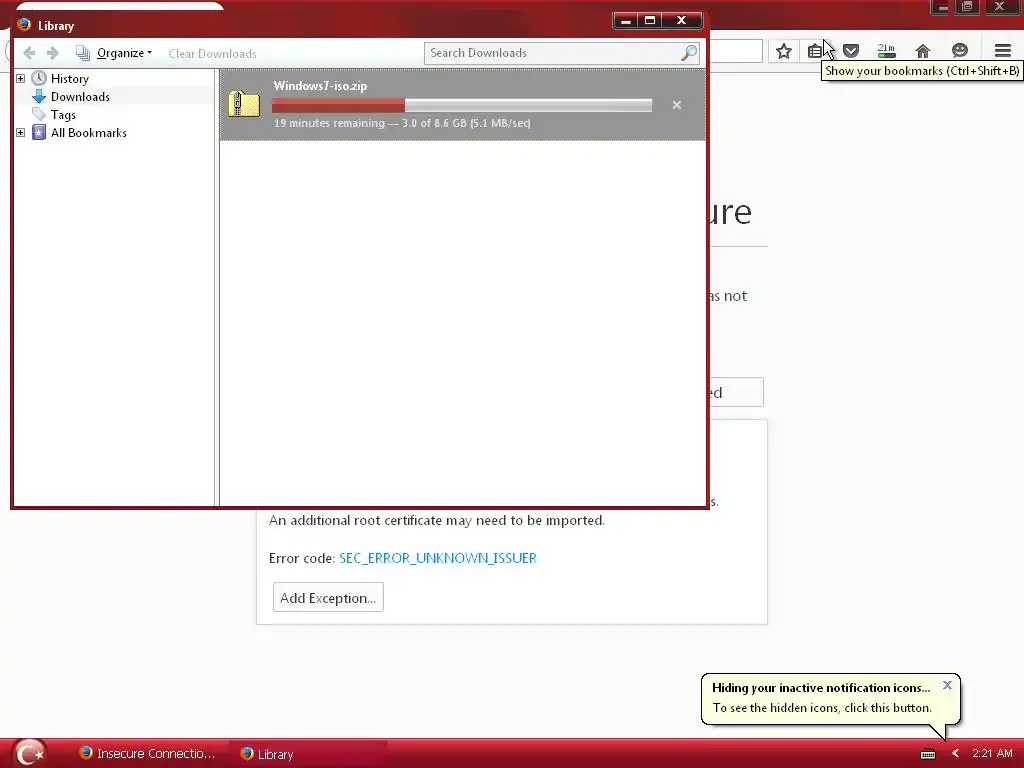Open the taskbar keyboard icon
Screen dimensions: 1024x768
[x=927, y=754]
